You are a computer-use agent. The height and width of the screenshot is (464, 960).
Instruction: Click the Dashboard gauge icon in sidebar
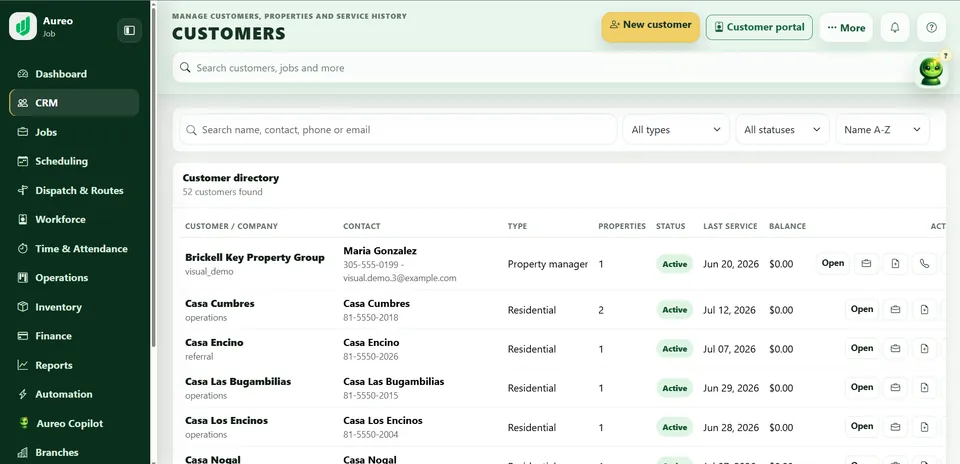(23, 74)
